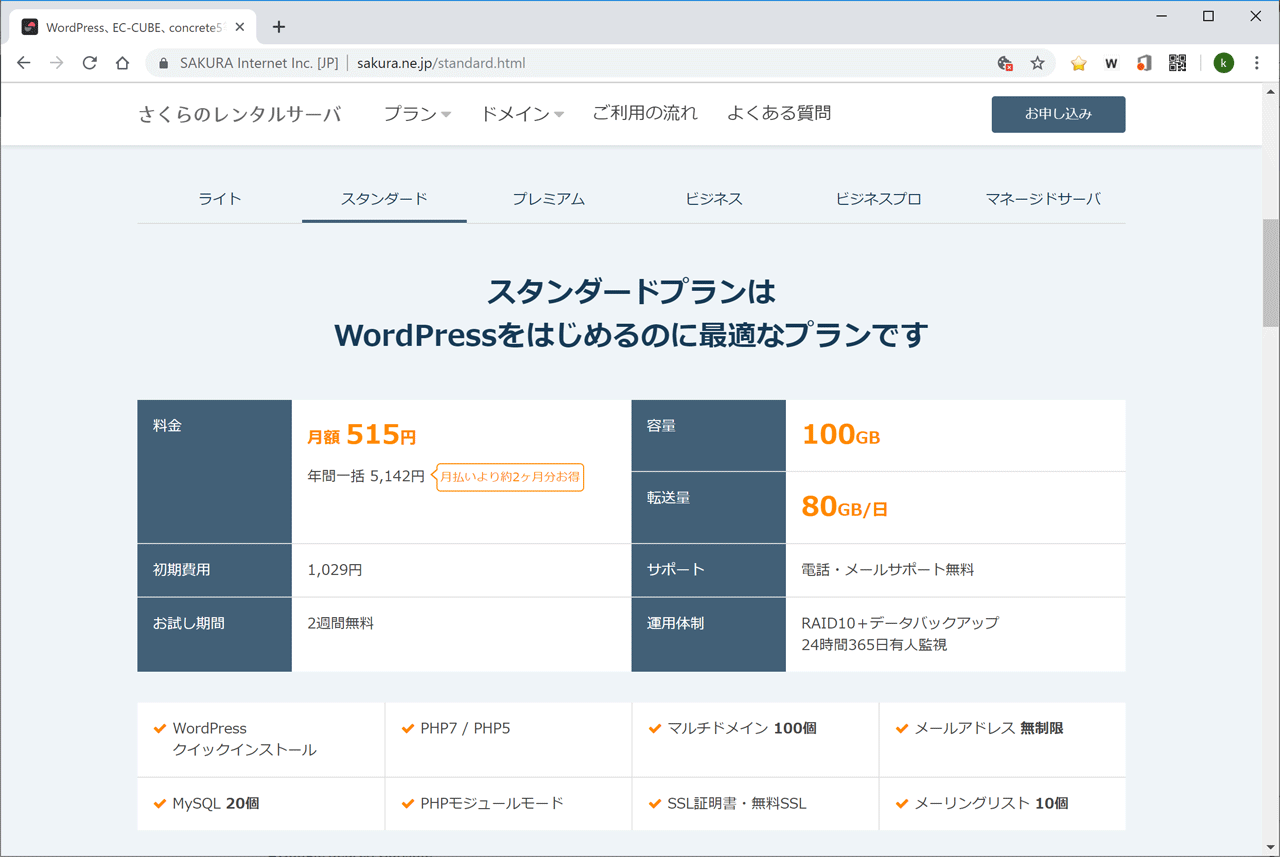The height and width of the screenshot is (857, 1280).
Task: Click the blocked cookies icon in address bar
Action: point(1005,63)
